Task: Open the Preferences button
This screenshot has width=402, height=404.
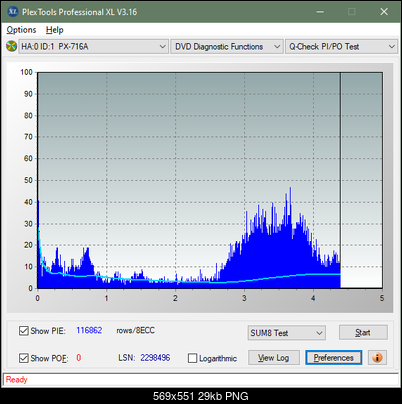Action: point(334,358)
